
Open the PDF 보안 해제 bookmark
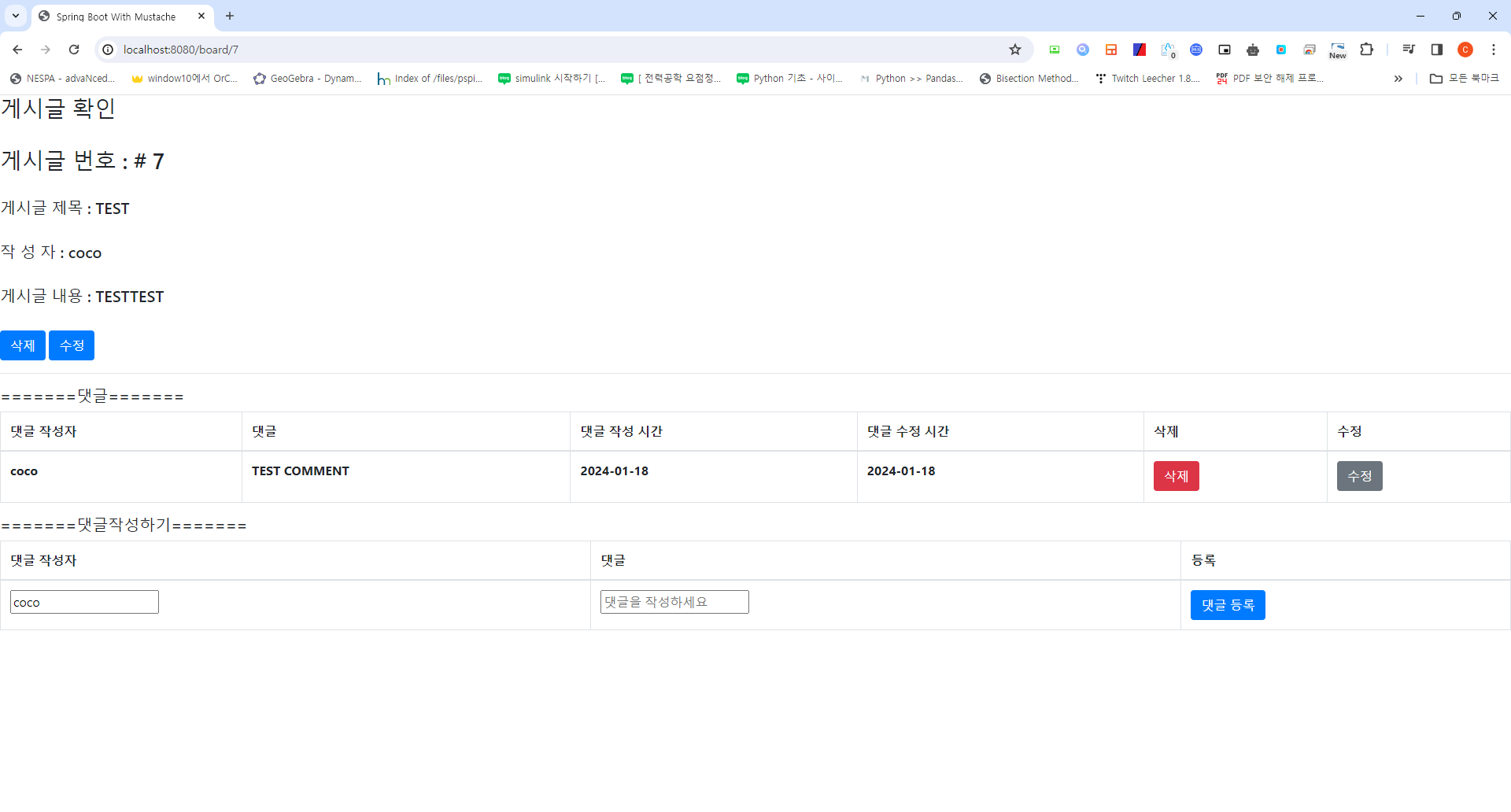1270,79
